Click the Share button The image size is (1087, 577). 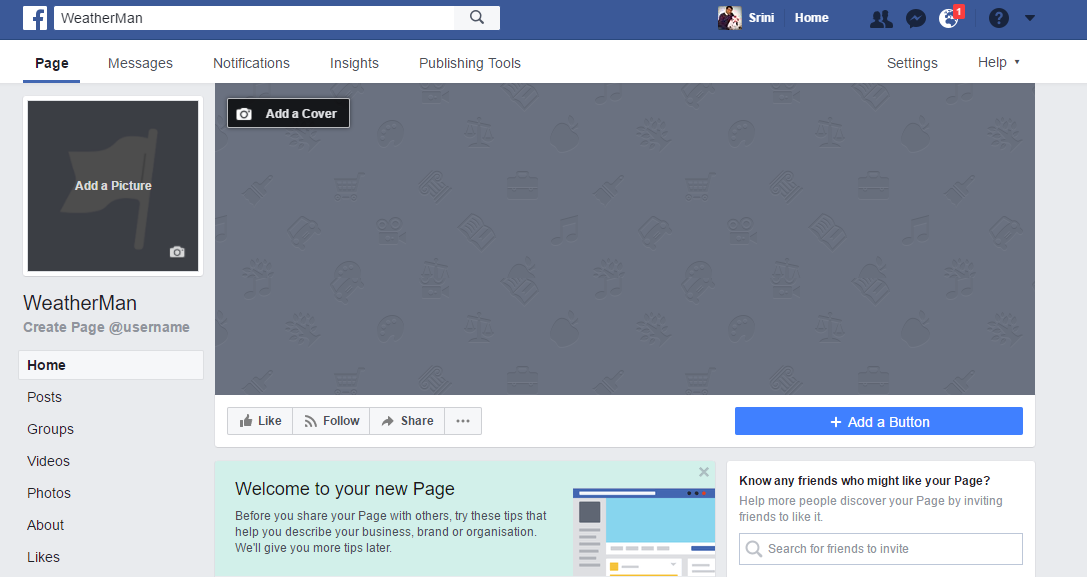click(408, 421)
